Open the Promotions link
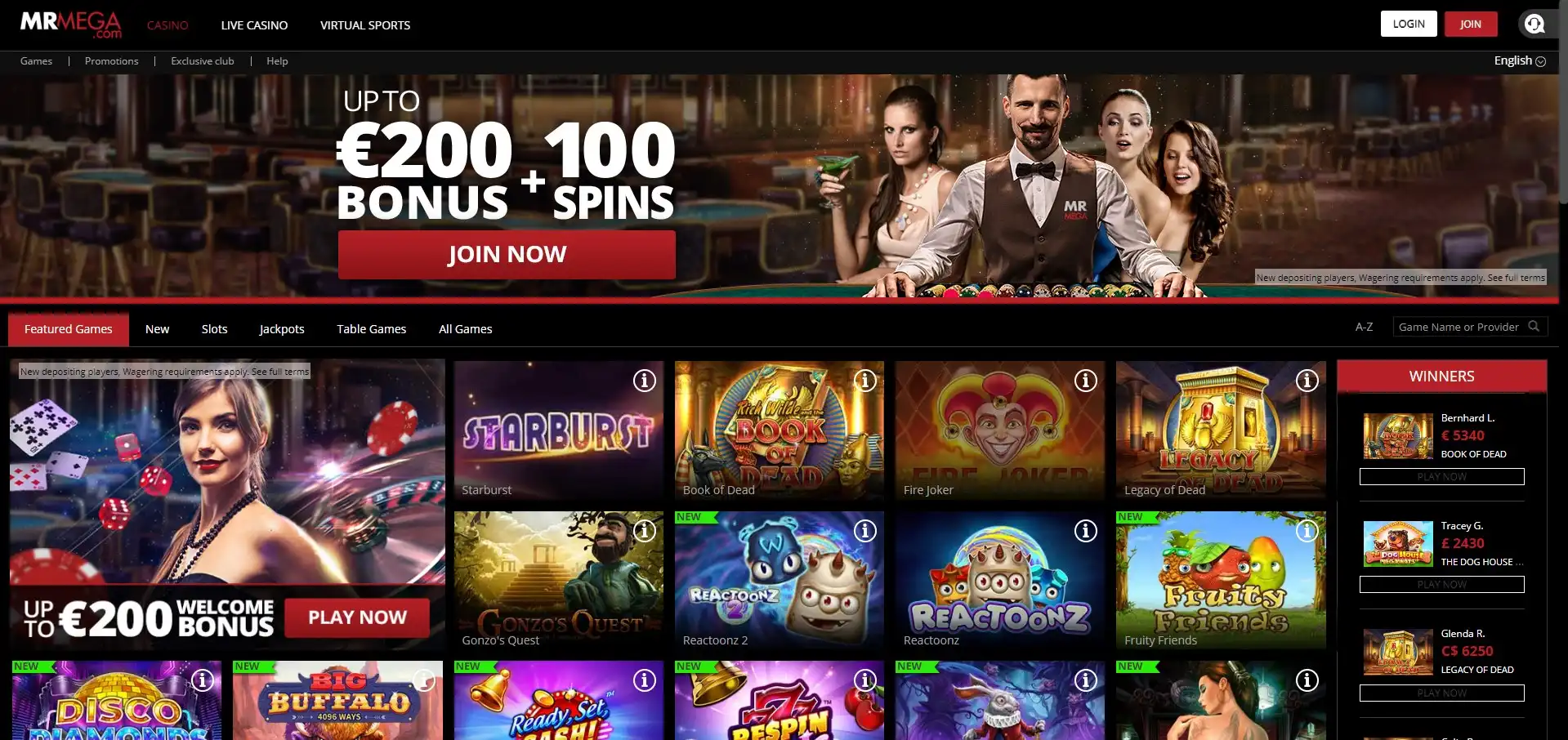This screenshot has width=1568, height=740. click(x=112, y=61)
